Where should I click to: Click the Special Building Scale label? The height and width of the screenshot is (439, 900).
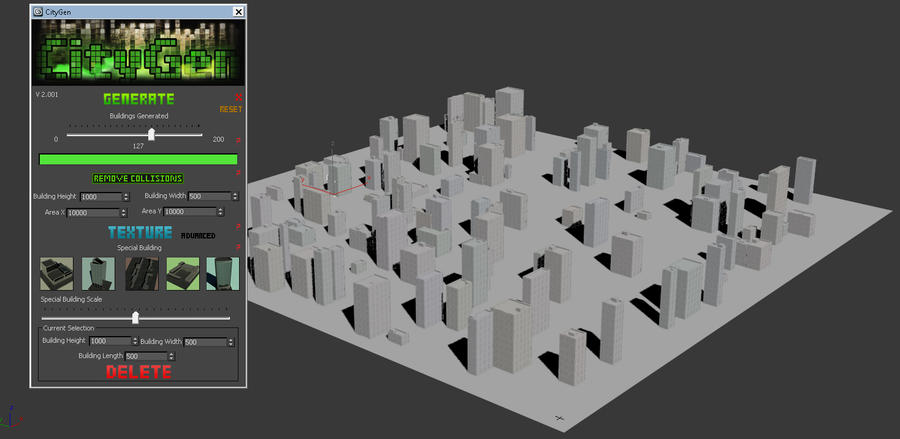pos(71,300)
